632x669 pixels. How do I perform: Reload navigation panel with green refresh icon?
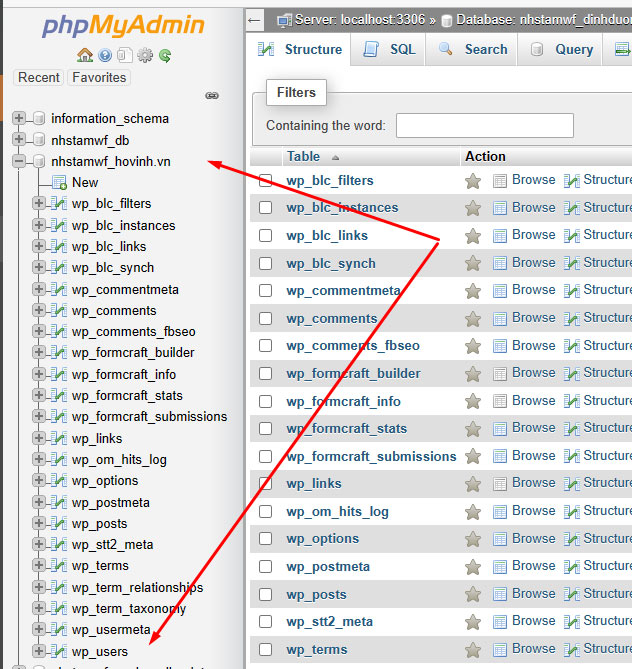tap(165, 55)
